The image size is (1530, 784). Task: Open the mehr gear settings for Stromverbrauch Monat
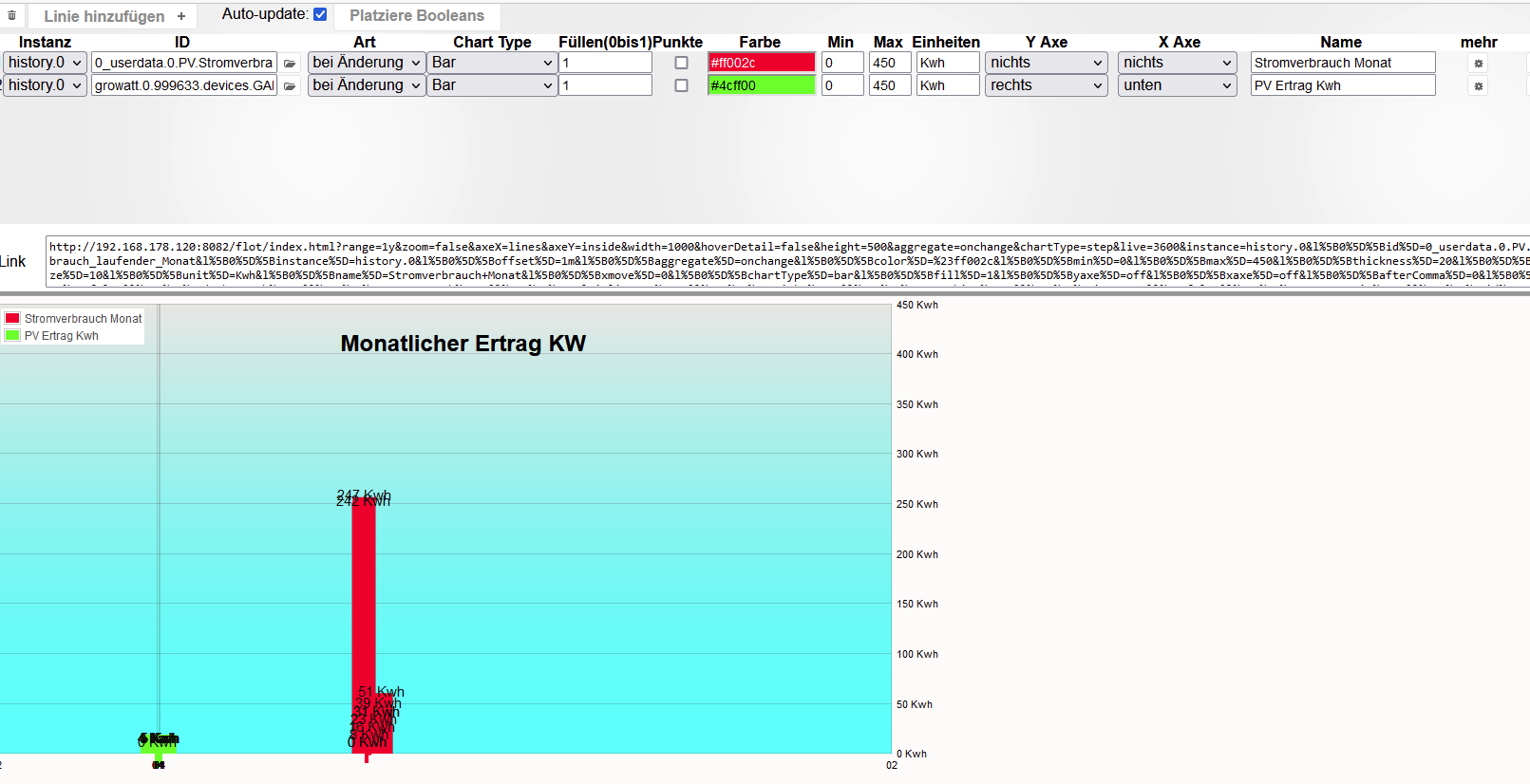(x=1478, y=64)
